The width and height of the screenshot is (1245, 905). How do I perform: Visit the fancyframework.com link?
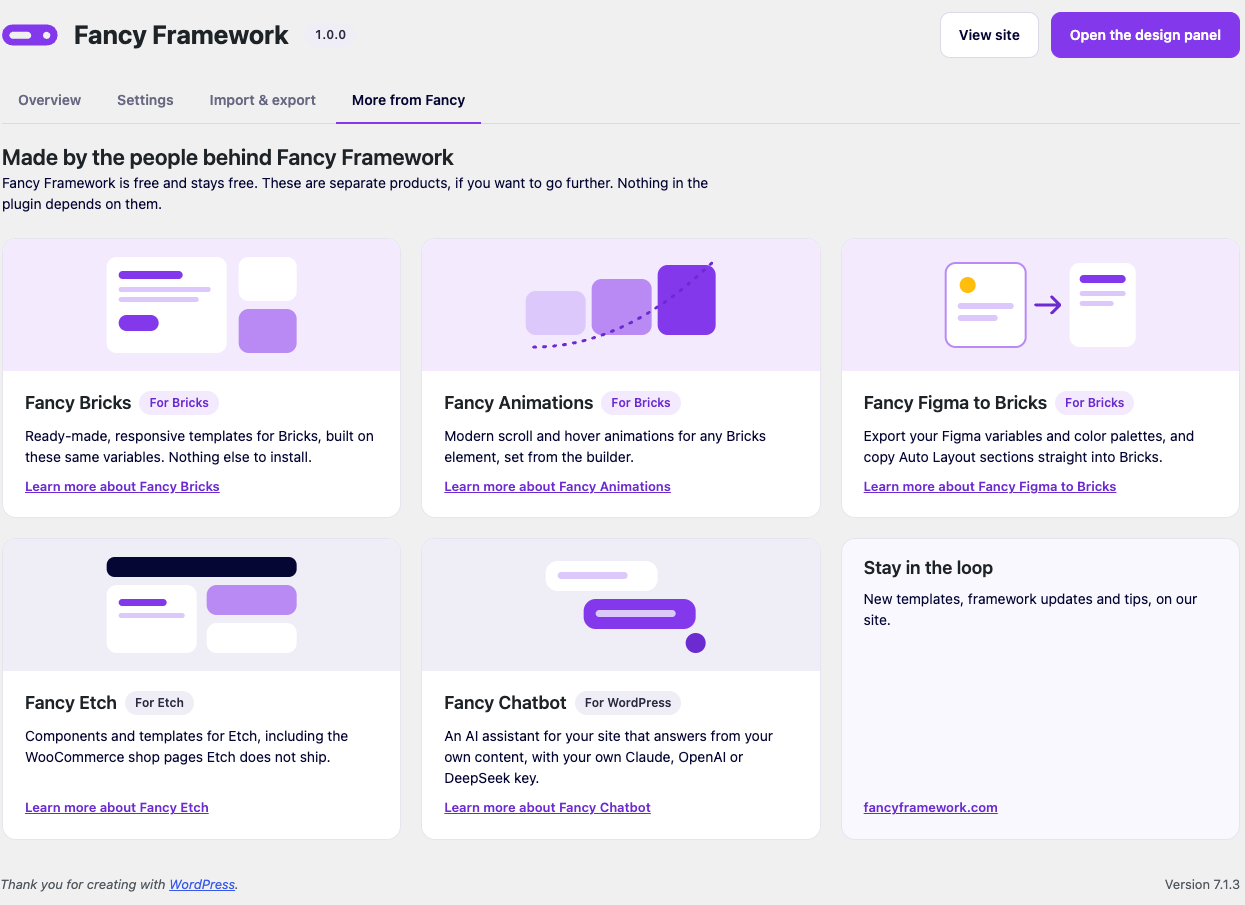[931, 808]
